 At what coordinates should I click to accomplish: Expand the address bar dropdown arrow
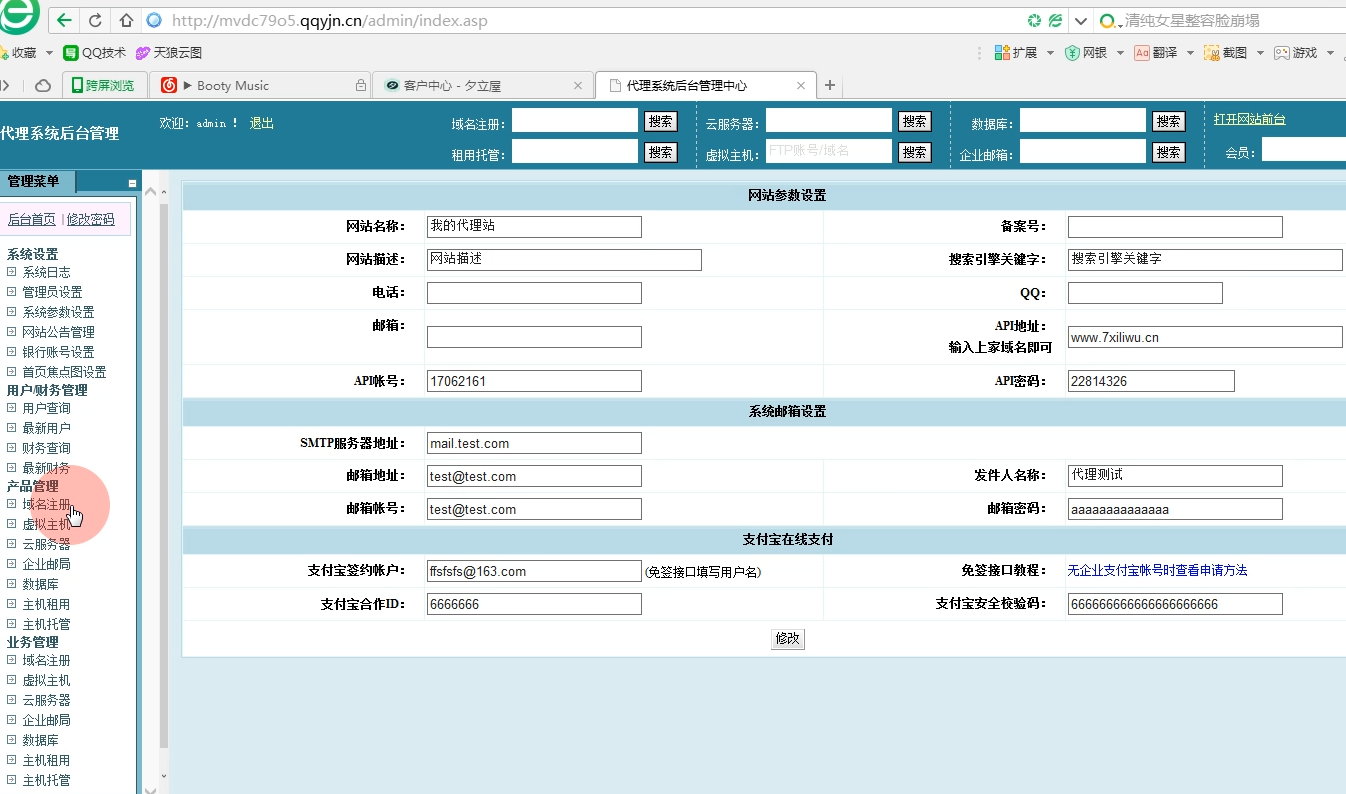click(x=1081, y=20)
